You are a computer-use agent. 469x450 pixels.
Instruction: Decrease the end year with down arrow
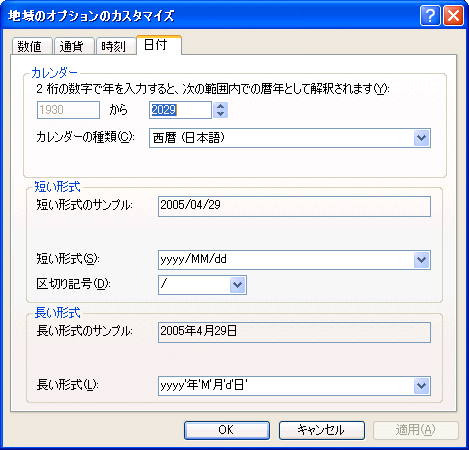point(220,114)
